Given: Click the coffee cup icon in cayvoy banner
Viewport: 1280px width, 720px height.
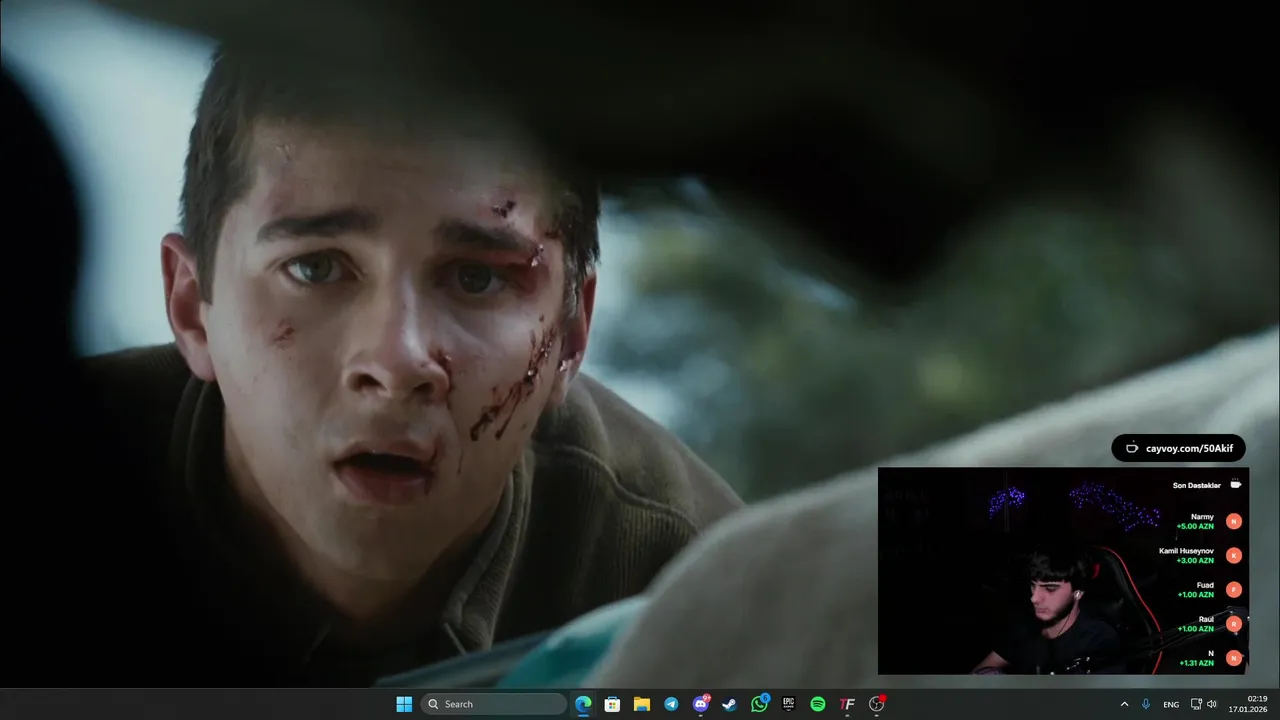Looking at the screenshot, I should [x=1132, y=448].
